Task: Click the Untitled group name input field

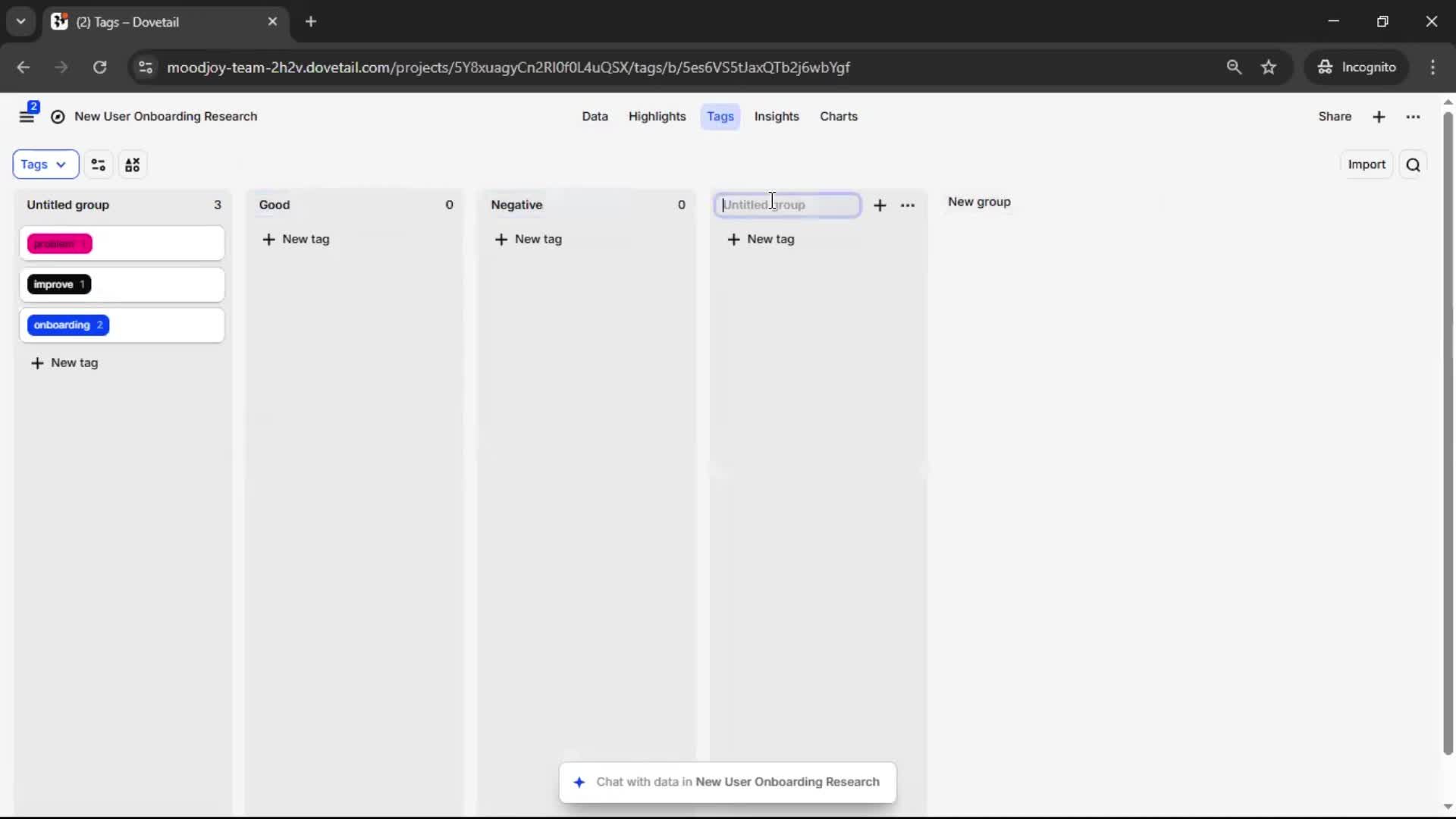Action: coord(787,206)
